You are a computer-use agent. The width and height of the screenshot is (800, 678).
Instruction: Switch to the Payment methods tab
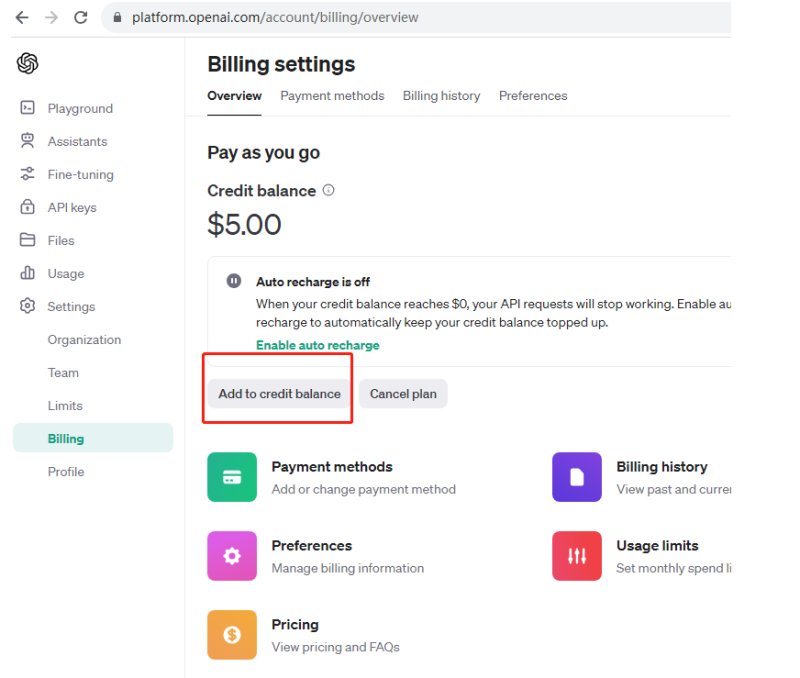coord(332,95)
